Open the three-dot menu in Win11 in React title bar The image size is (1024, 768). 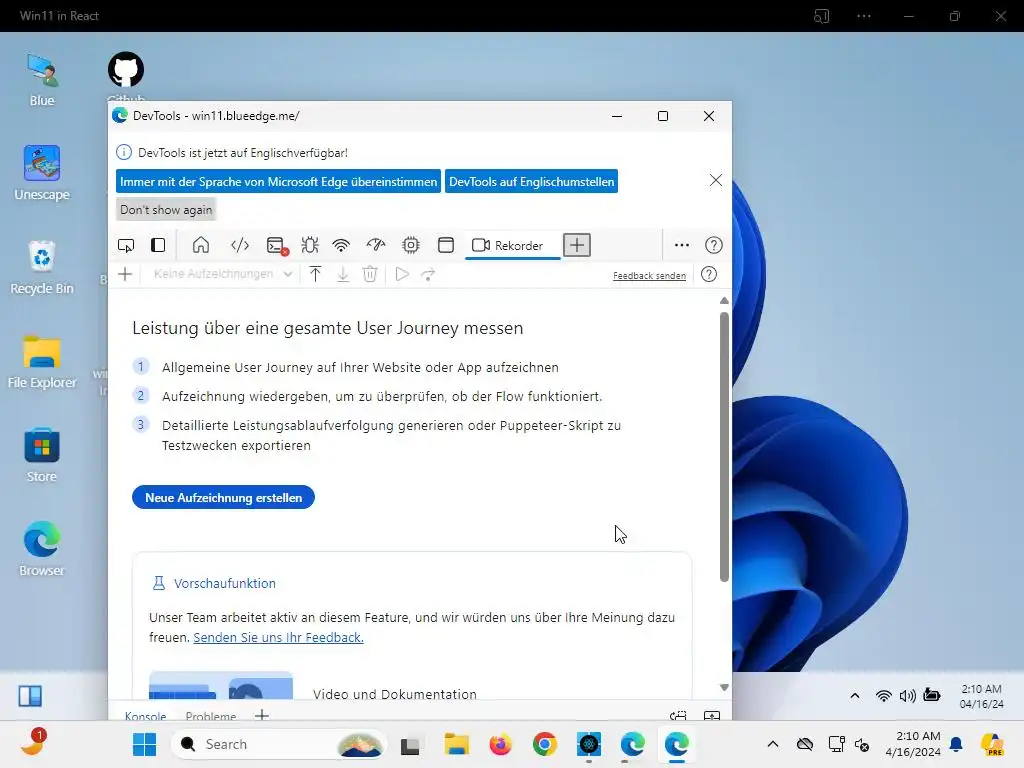click(863, 16)
